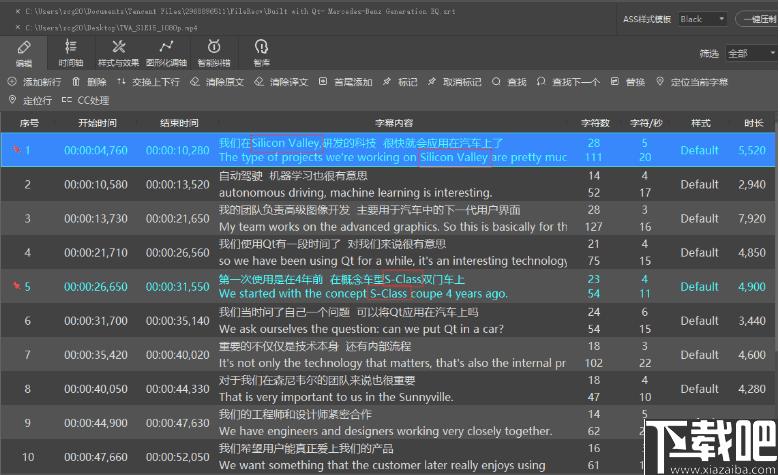Screen dimensions: 780x475
Task: Click the 删除 trash icon
Action: point(76,82)
